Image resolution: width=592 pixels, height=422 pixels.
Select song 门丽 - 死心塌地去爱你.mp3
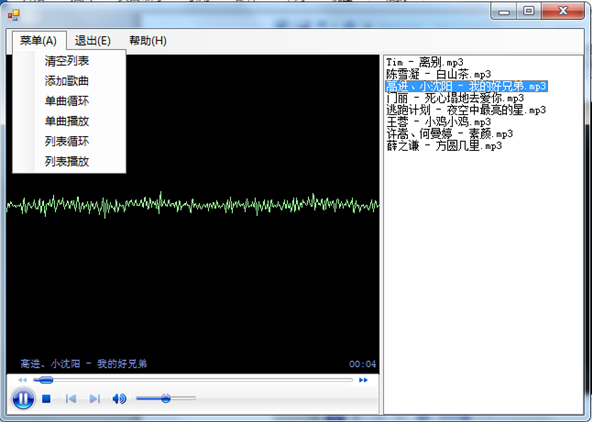tap(455, 98)
